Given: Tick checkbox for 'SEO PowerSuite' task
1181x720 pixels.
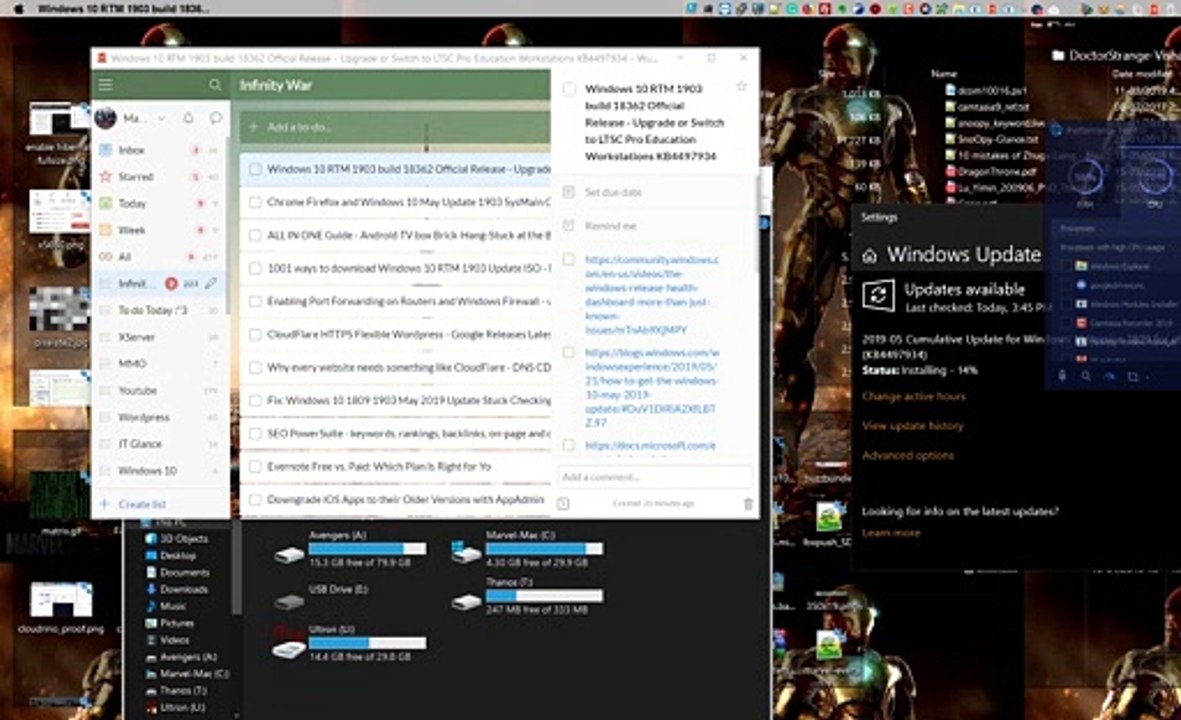Looking at the screenshot, I should [255, 434].
